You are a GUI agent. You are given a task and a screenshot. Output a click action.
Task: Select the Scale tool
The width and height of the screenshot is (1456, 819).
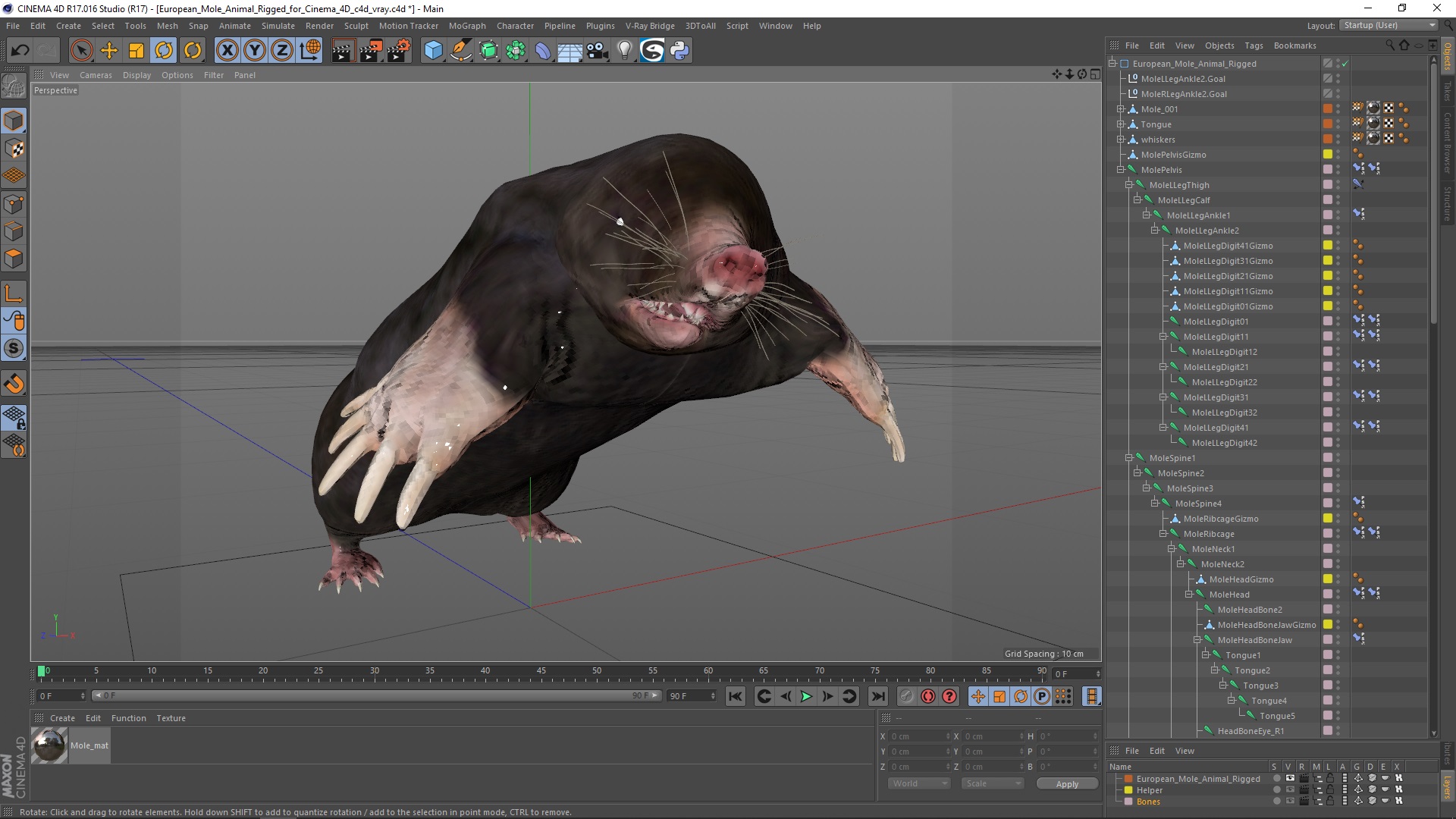(x=136, y=51)
